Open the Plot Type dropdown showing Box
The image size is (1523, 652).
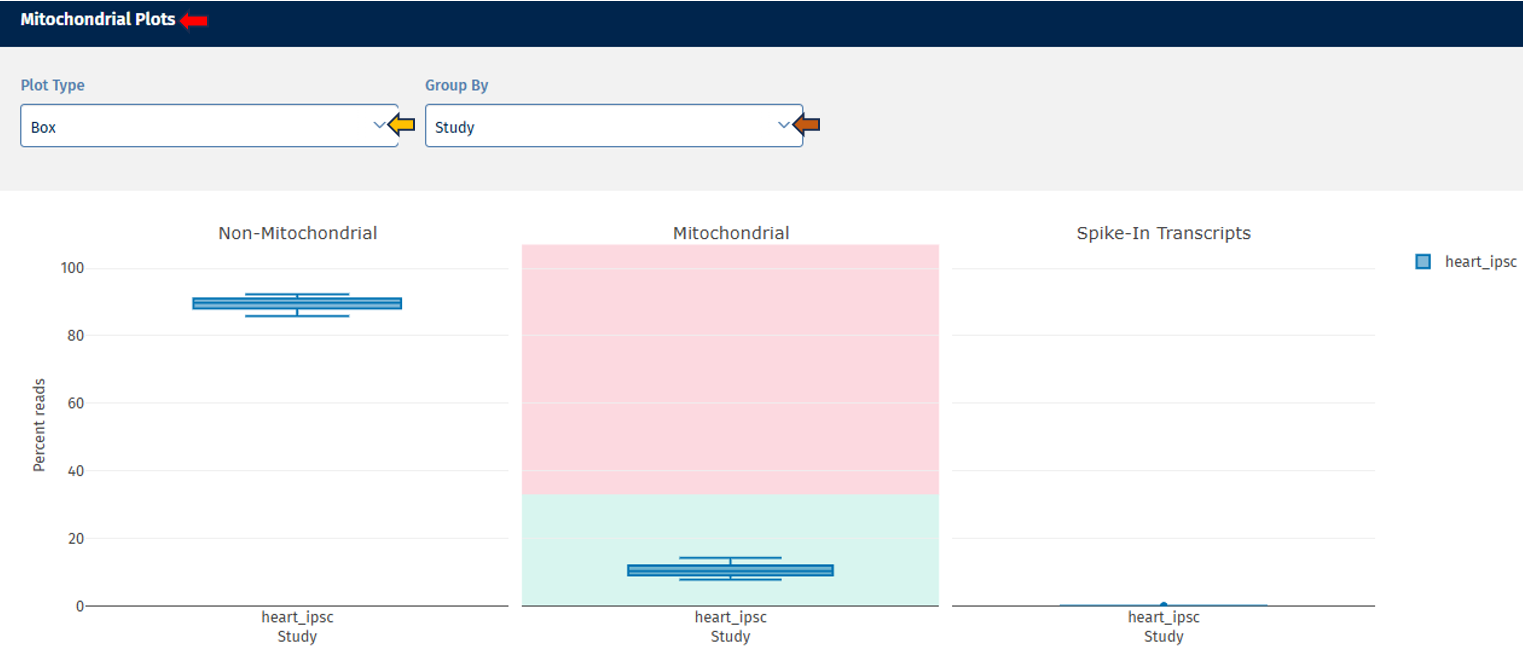(x=200, y=127)
